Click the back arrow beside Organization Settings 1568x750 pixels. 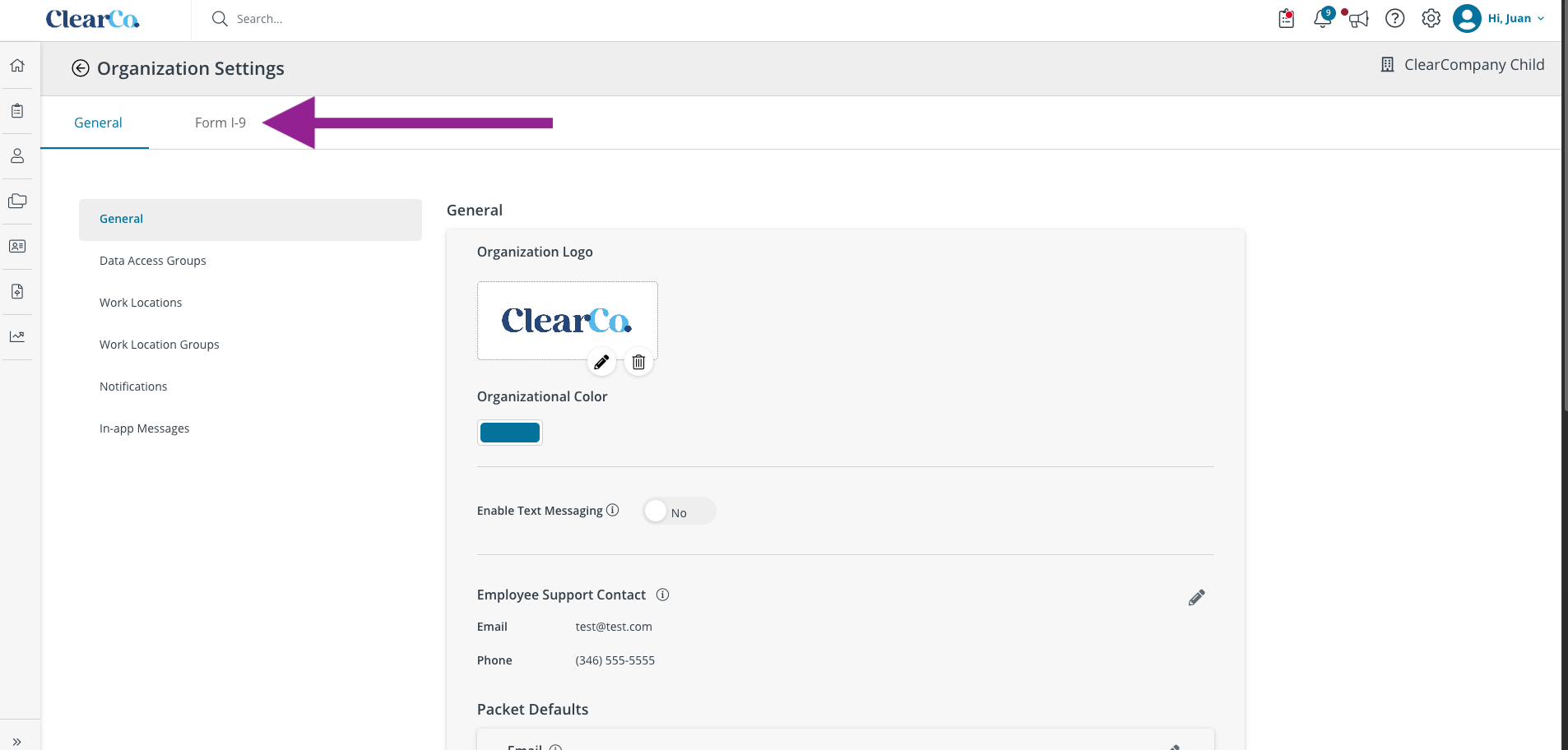81,68
